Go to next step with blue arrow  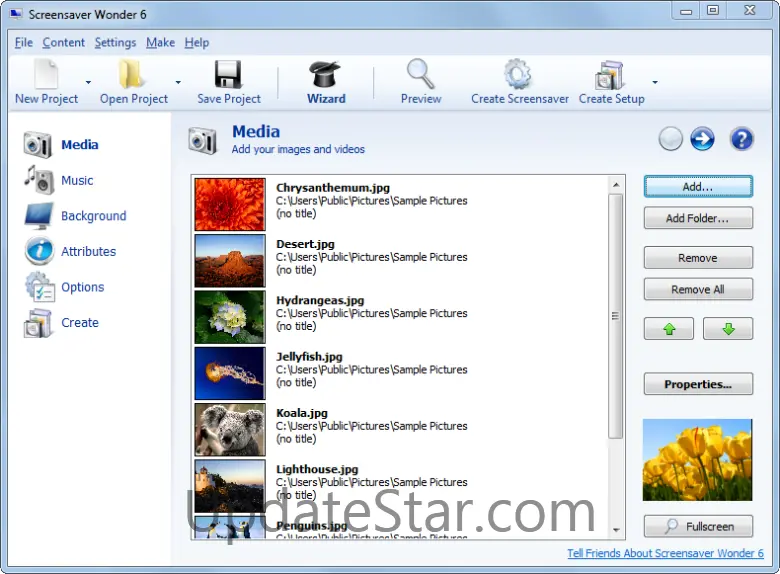703,139
